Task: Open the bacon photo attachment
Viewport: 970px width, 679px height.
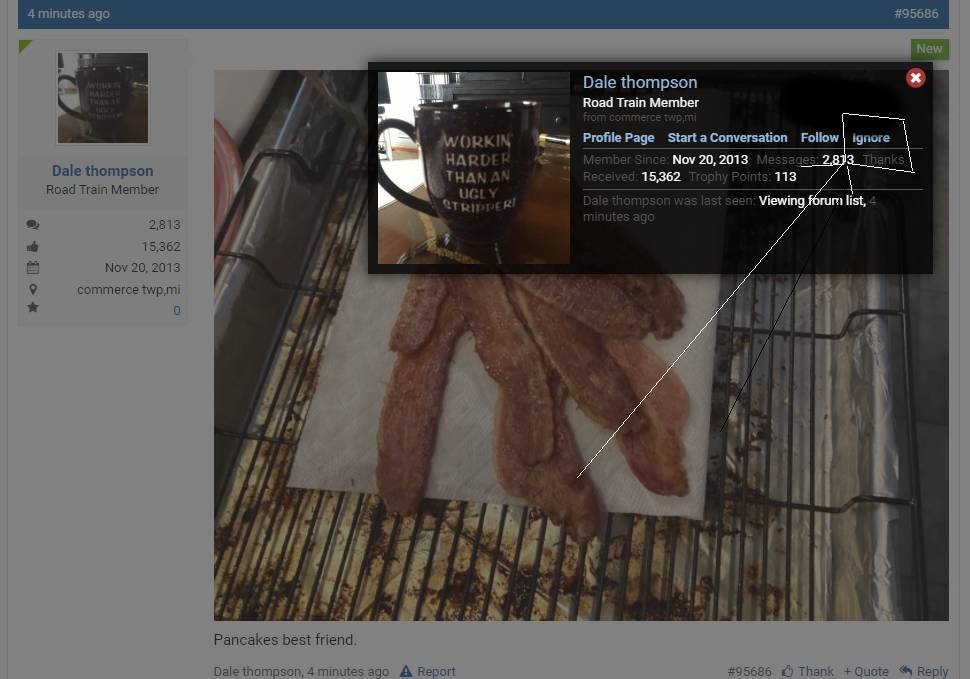Action: pos(580,450)
